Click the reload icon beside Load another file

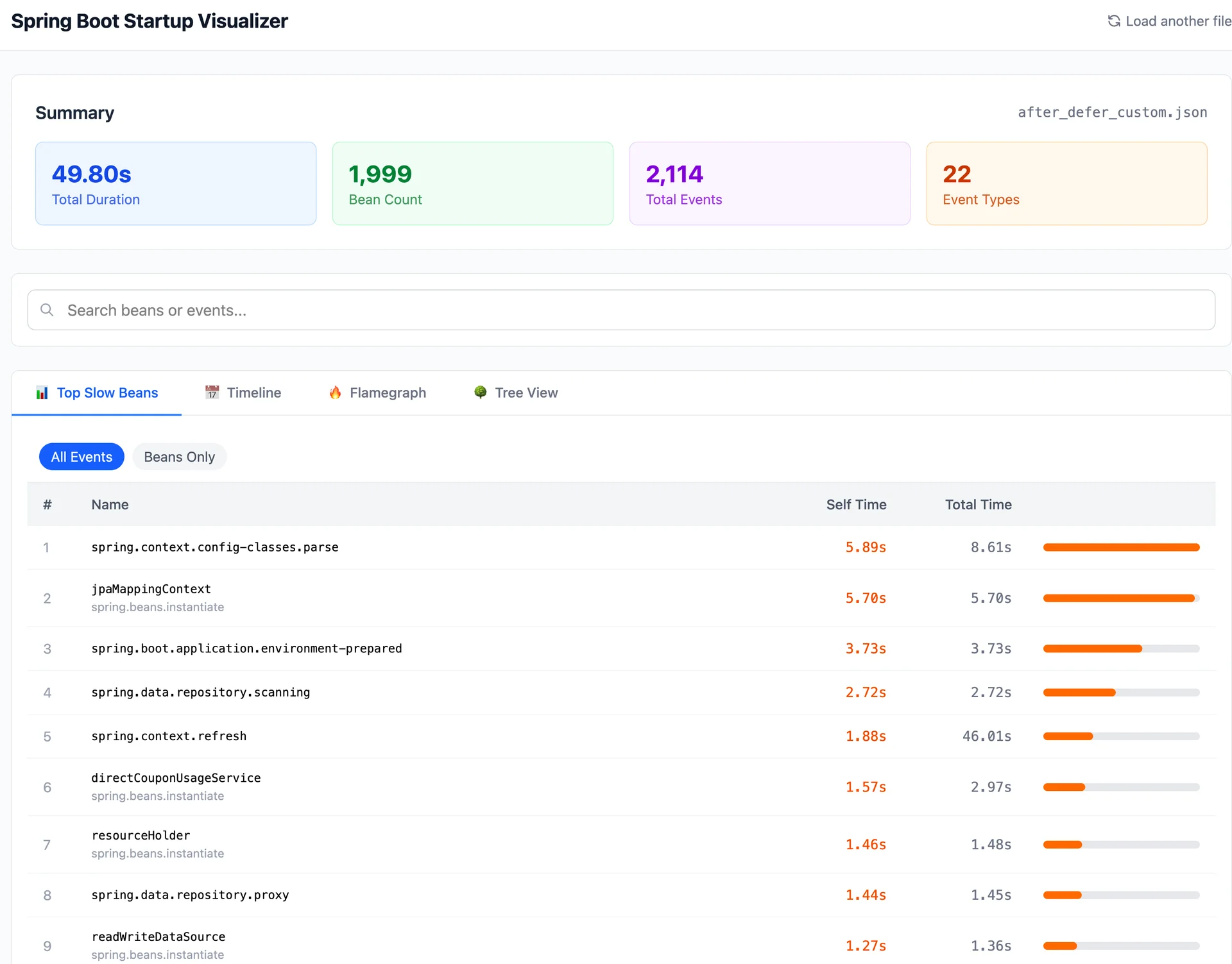pos(1114,21)
